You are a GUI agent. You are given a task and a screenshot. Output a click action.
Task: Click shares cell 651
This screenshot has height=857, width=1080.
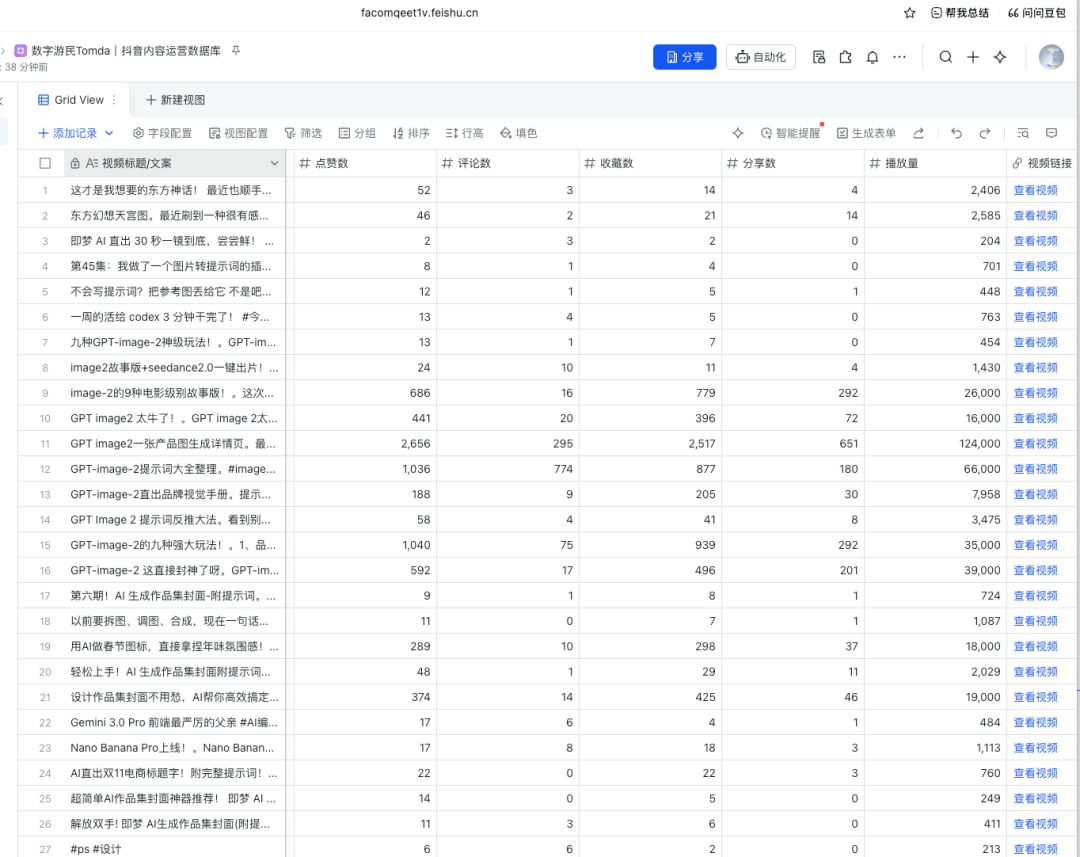point(793,444)
